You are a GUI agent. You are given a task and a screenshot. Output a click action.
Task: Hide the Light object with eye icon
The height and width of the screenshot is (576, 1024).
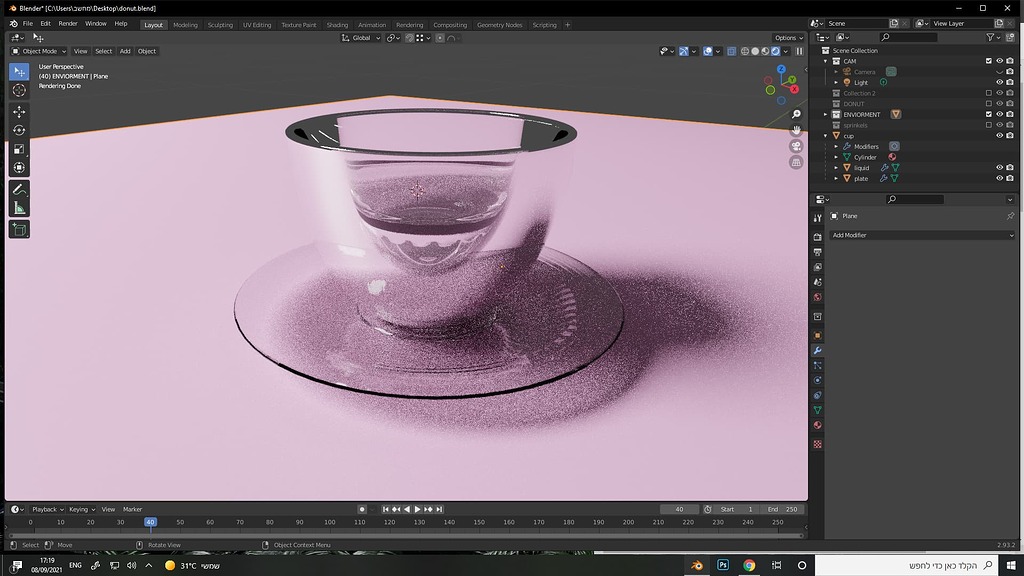(999, 82)
